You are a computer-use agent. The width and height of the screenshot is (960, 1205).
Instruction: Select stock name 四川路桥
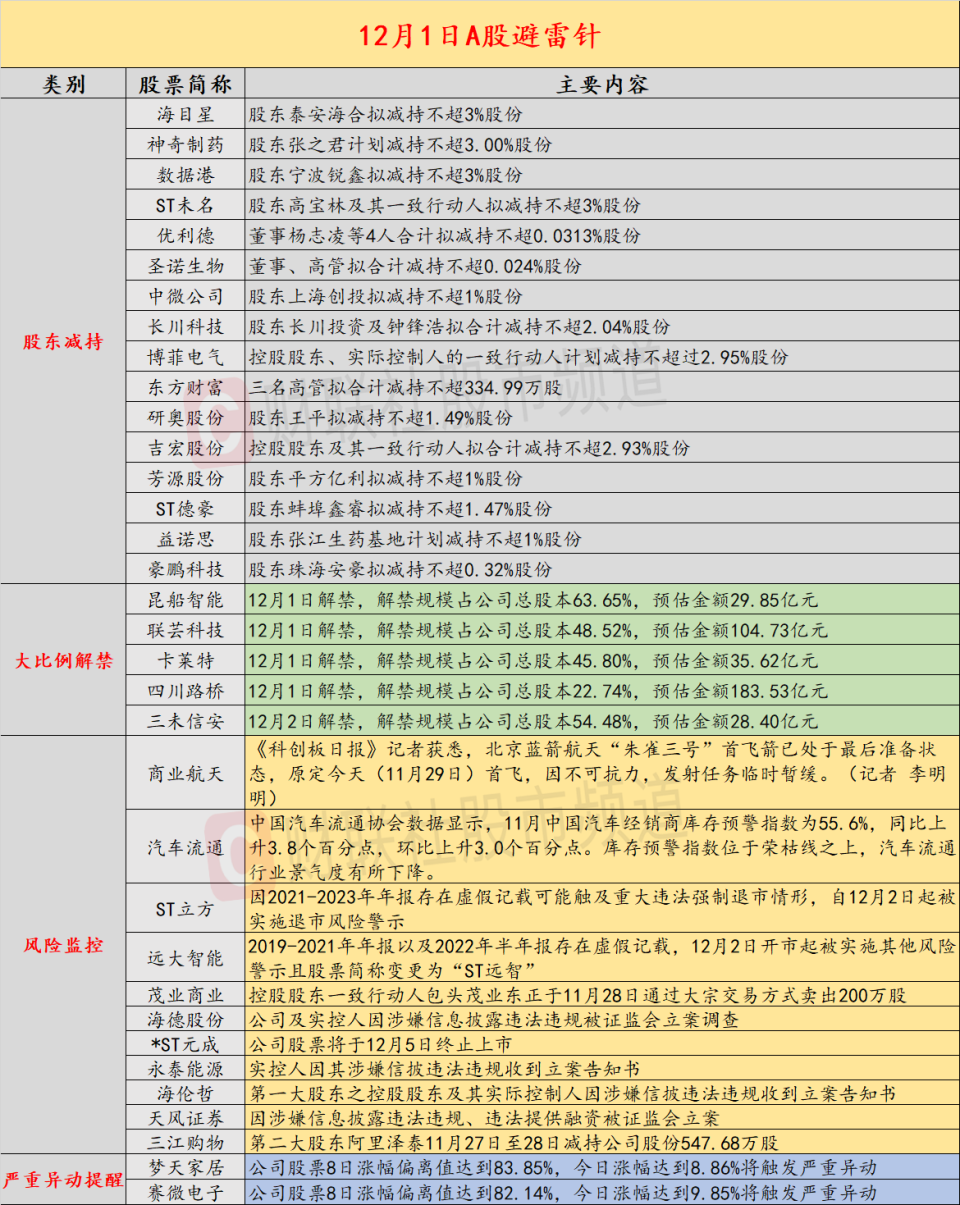pyautogui.click(x=185, y=690)
